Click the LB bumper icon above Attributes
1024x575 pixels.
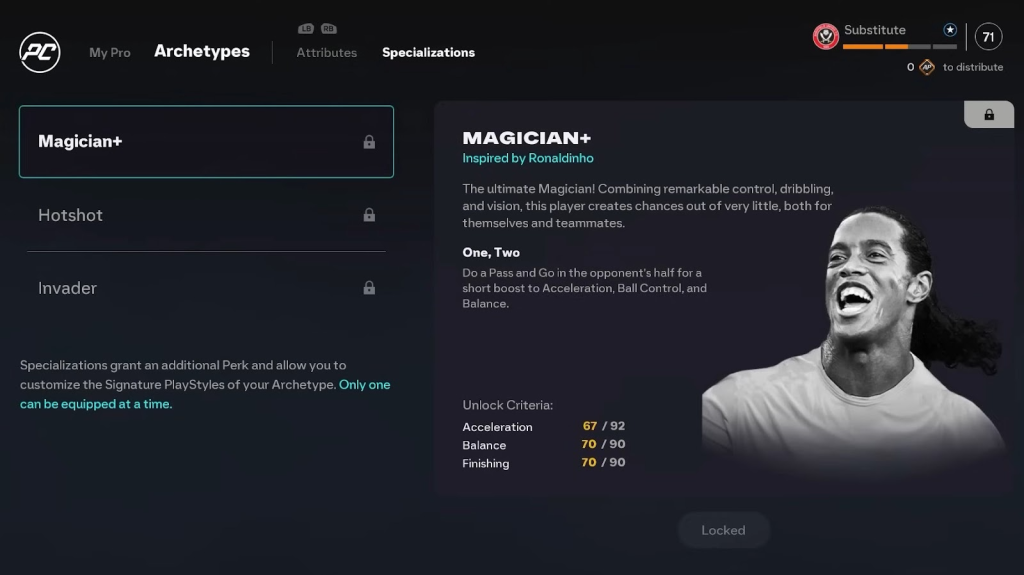(x=306, y=29)
